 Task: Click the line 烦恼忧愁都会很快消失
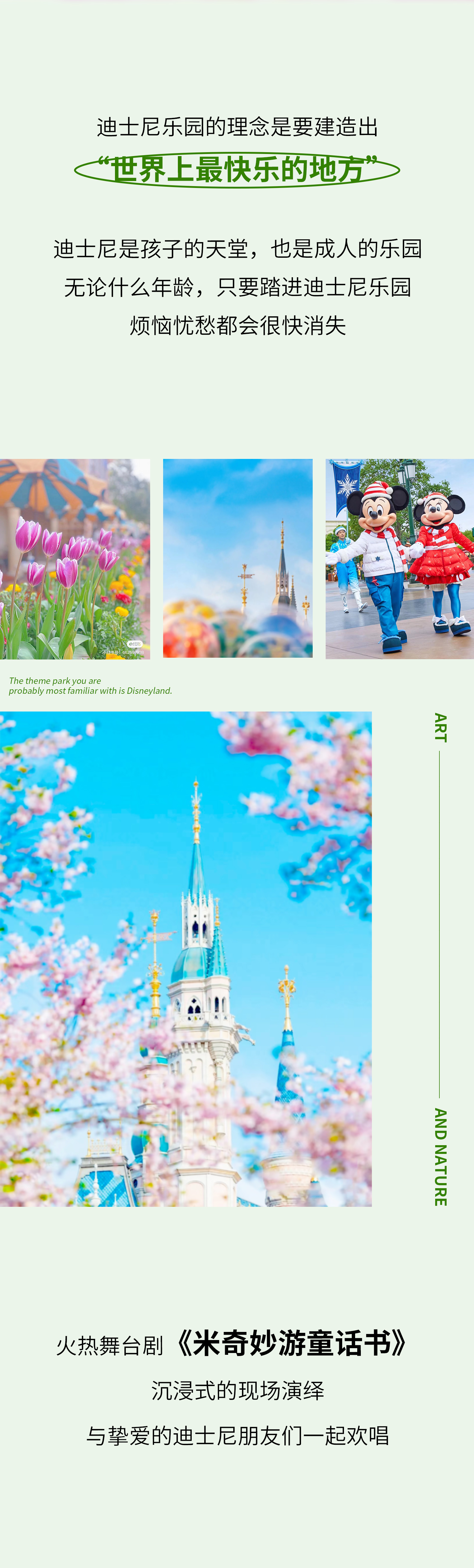[238, 326]
